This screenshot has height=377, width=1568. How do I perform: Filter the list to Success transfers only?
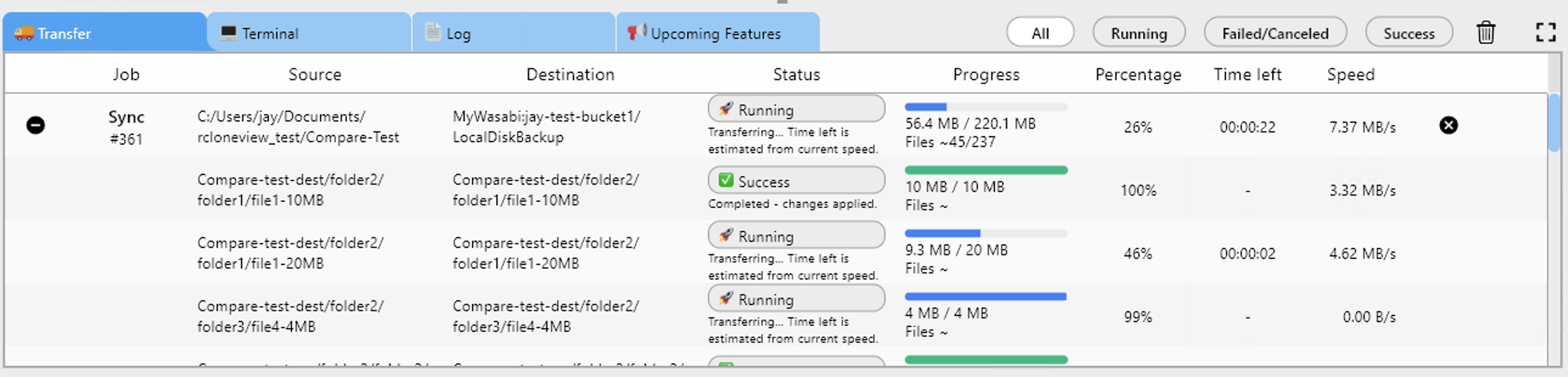pyautogui.click(x=1409, y=33)
